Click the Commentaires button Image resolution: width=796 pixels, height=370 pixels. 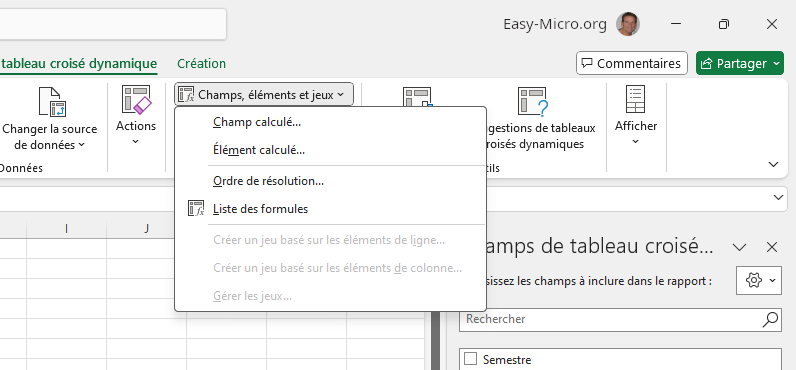click(632, 63)
